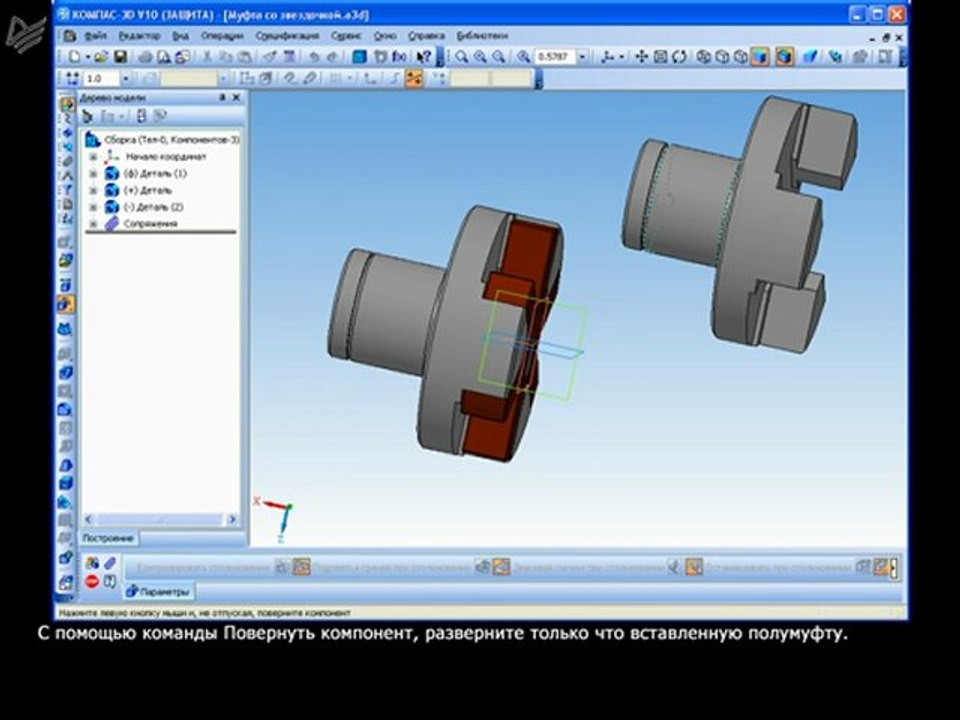Viewport: 960px width, 720px height.
Task: Click help icon beside stop button
Action: pos(110,581)
